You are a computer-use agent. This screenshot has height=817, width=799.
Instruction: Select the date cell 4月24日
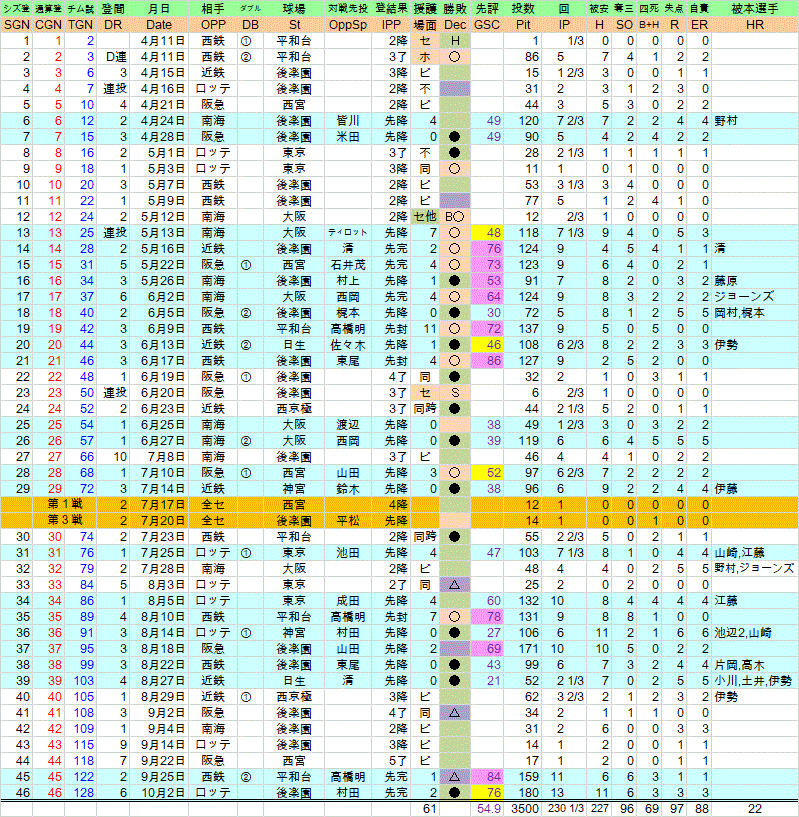pos(162,121)
